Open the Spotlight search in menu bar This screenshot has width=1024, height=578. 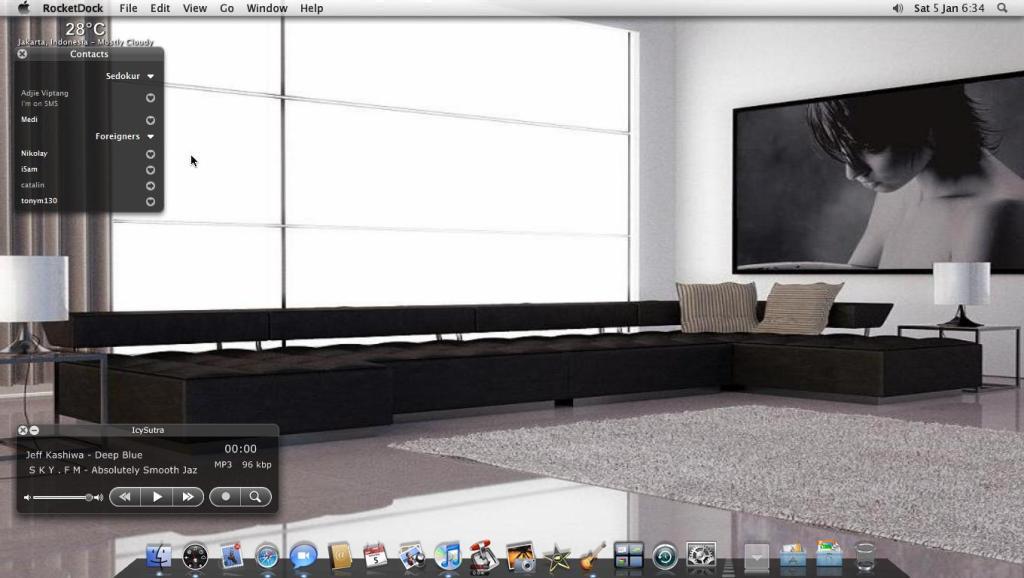point(1002,8)
